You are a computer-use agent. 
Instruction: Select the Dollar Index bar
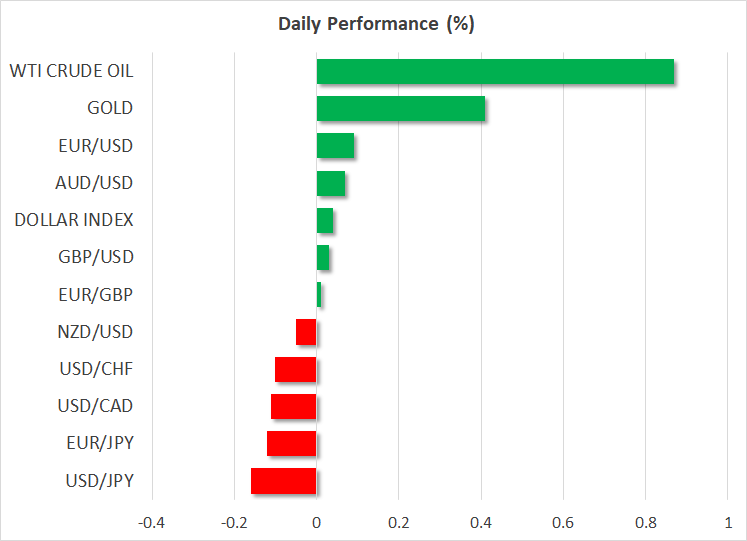[325, 220]
